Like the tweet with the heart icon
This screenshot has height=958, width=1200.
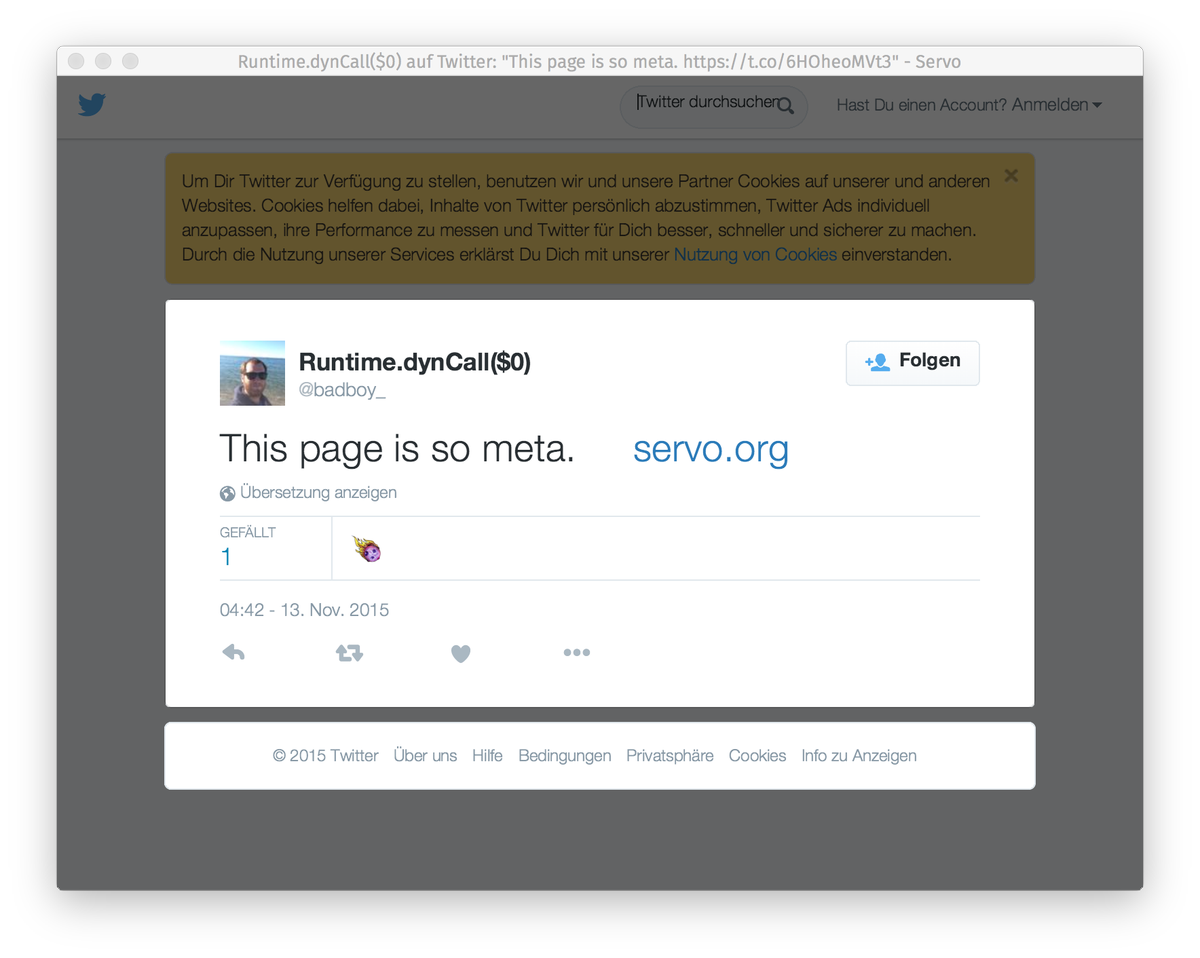[460, 653]
